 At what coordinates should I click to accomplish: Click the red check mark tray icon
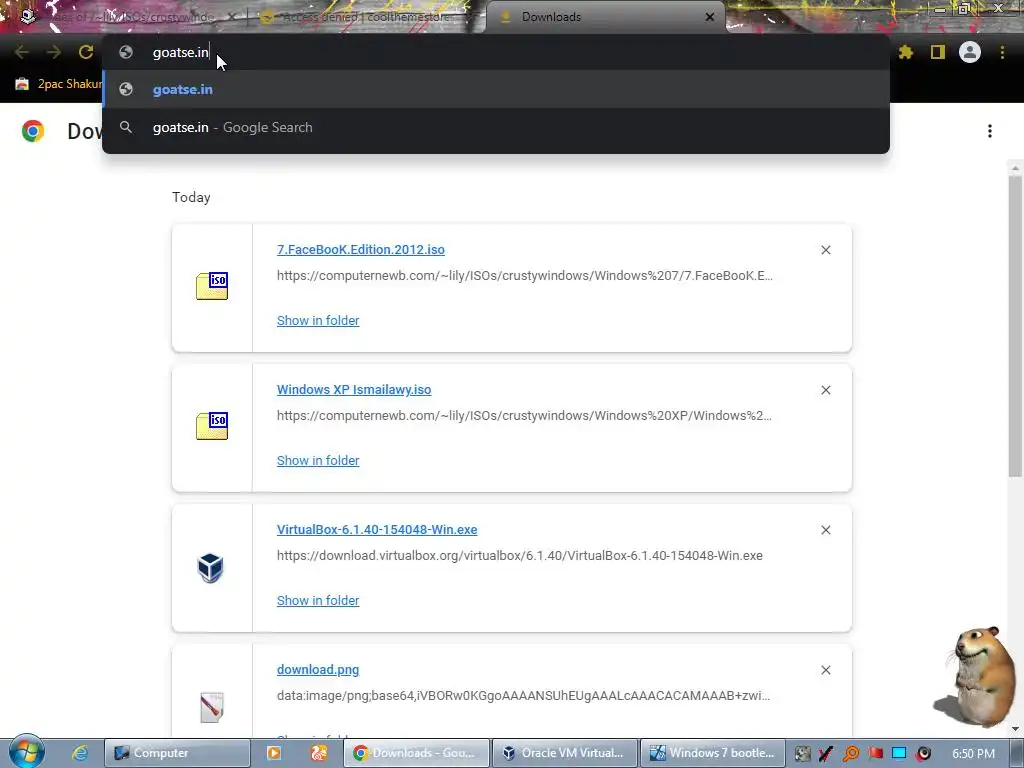click(x=826, y=753)
